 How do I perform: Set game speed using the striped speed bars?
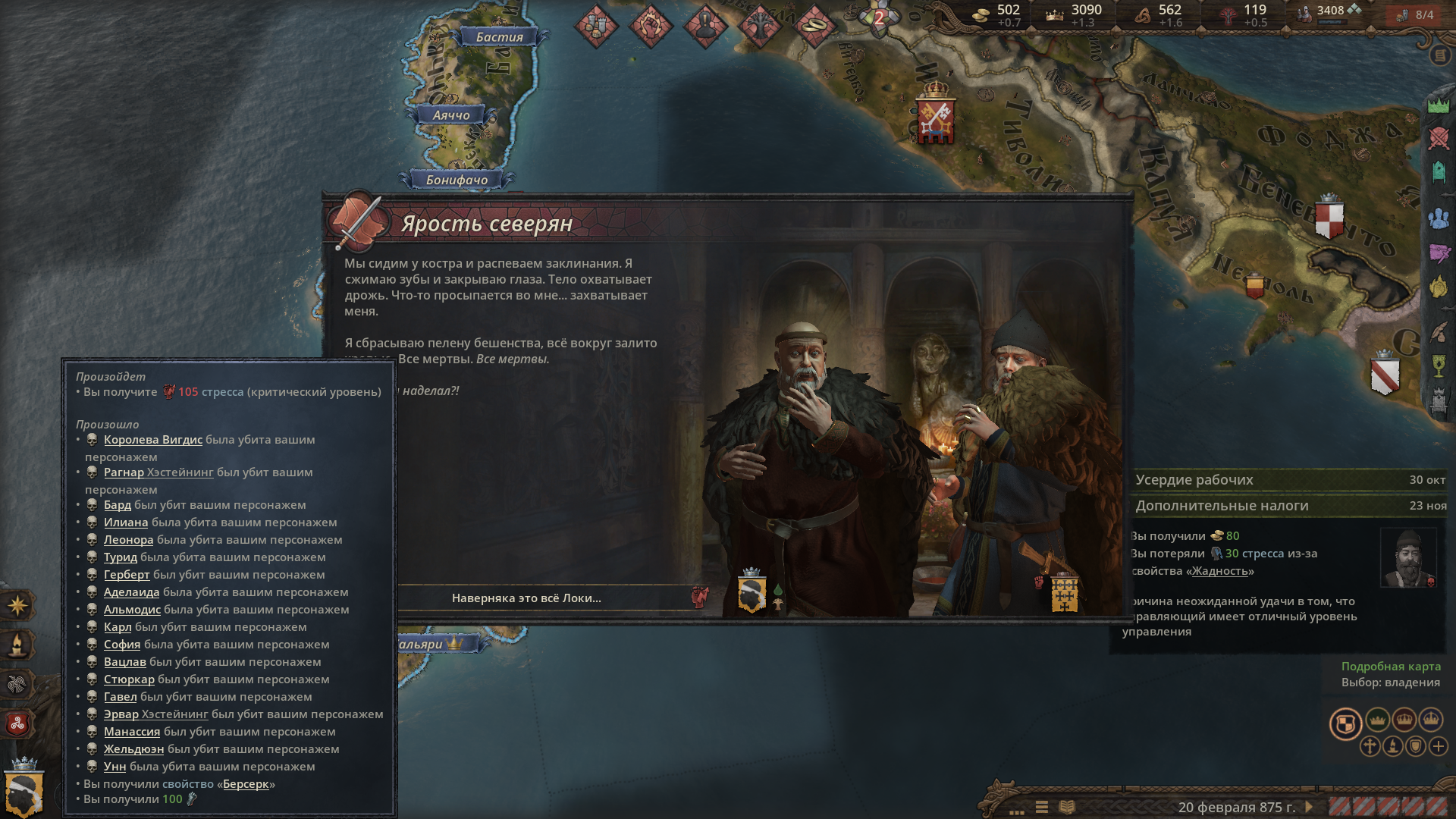pyautogui.click(x=1387, y=806)
